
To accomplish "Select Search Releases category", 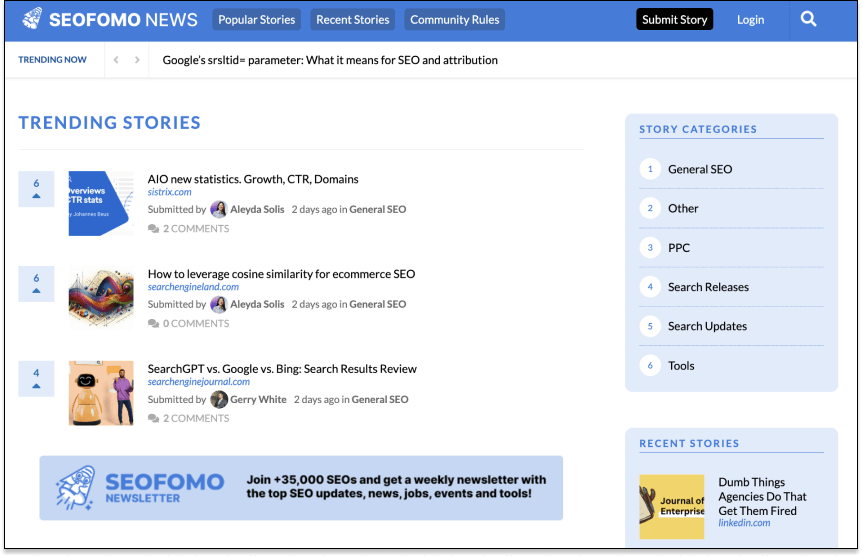I will (708, 287).
